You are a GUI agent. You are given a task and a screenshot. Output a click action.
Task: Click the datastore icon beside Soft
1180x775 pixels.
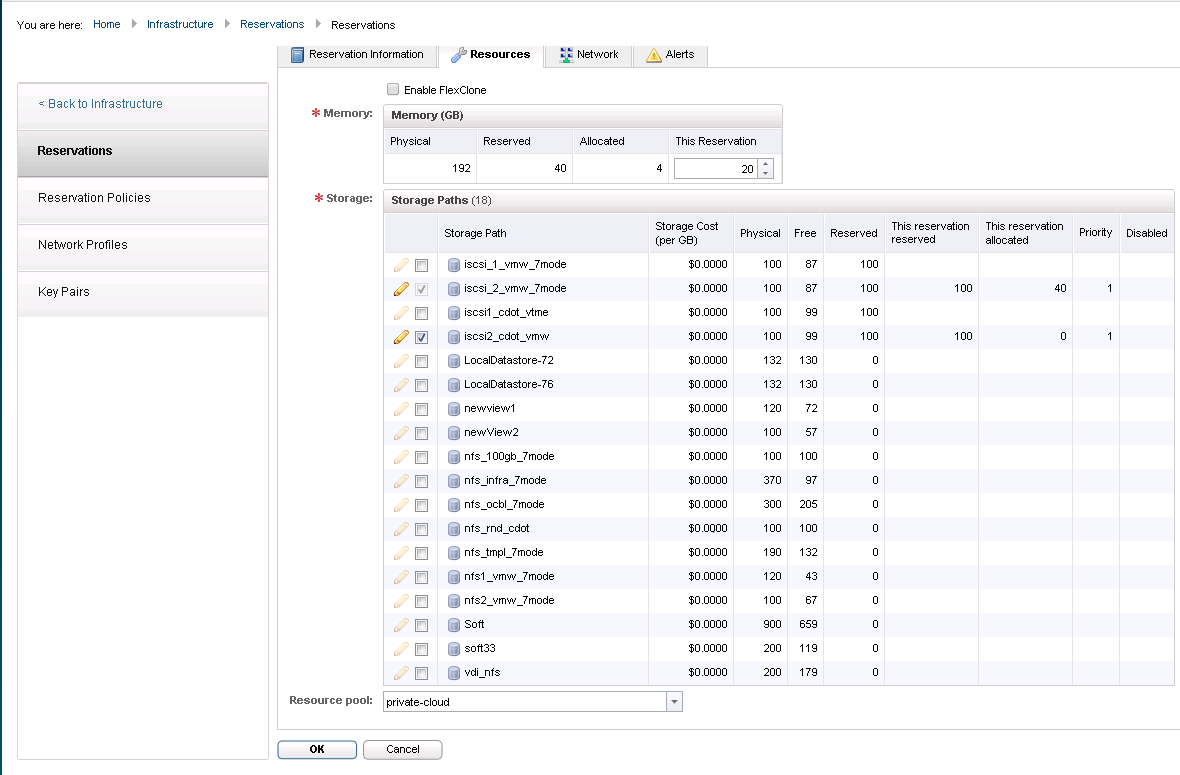click(454, 625)
